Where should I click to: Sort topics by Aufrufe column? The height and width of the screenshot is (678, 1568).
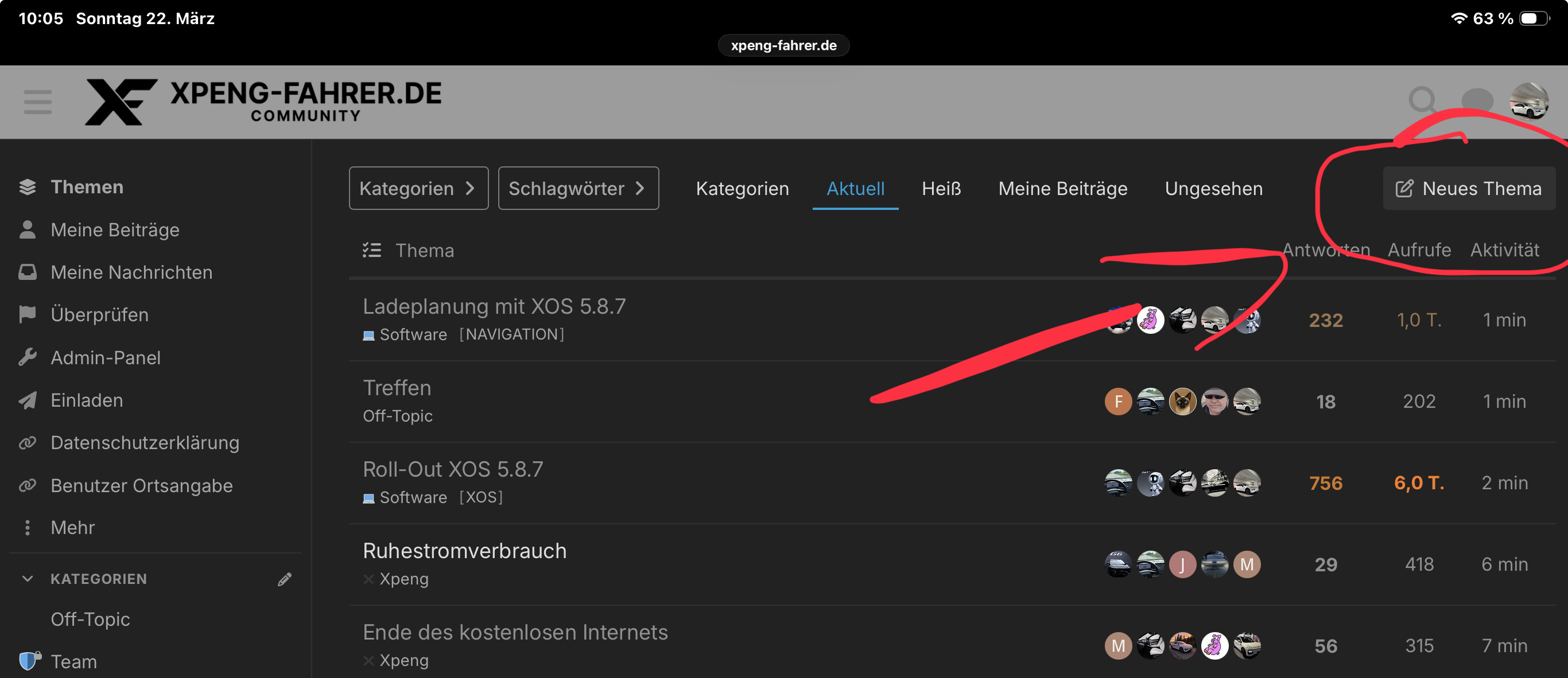tap(1418, 250)
